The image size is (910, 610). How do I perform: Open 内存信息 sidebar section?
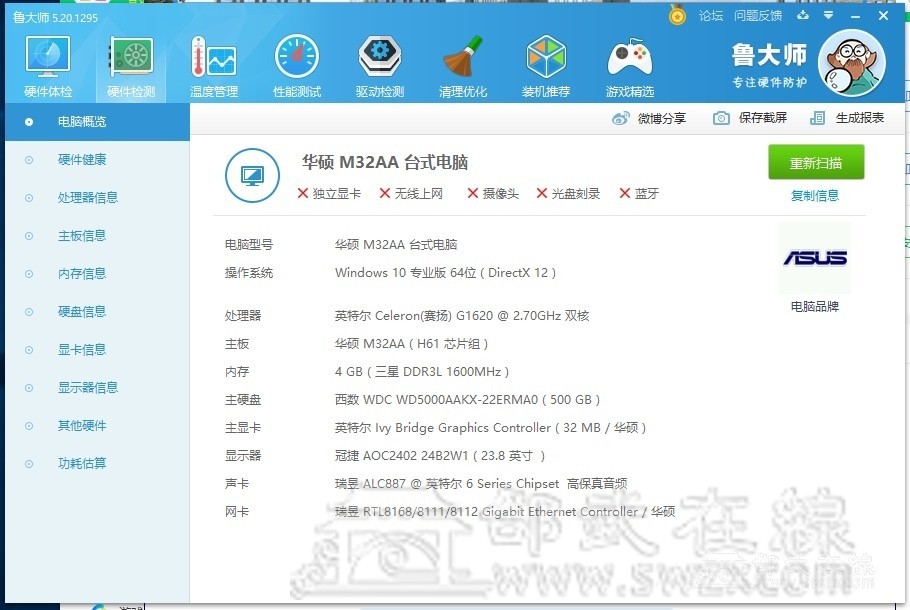pos(82,274)
